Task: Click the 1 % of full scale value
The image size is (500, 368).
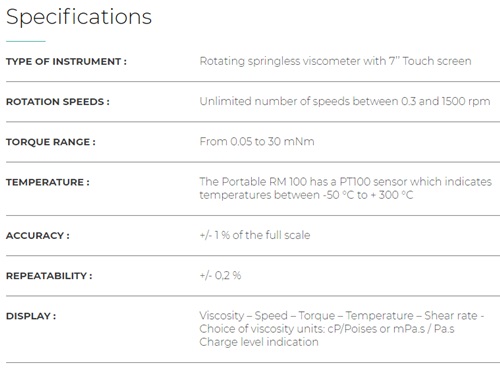Action: point(255,235)
